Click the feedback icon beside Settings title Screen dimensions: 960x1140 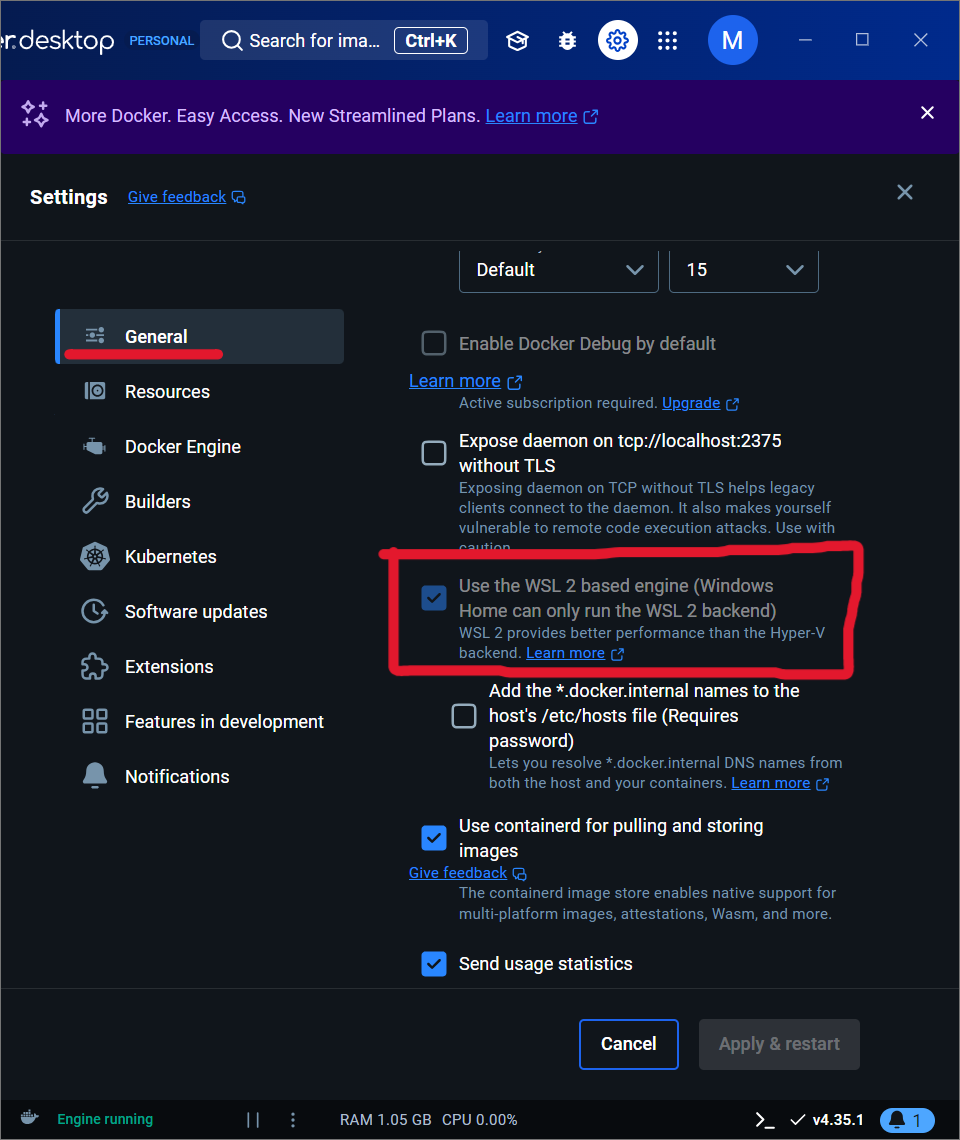click(239, 197)
